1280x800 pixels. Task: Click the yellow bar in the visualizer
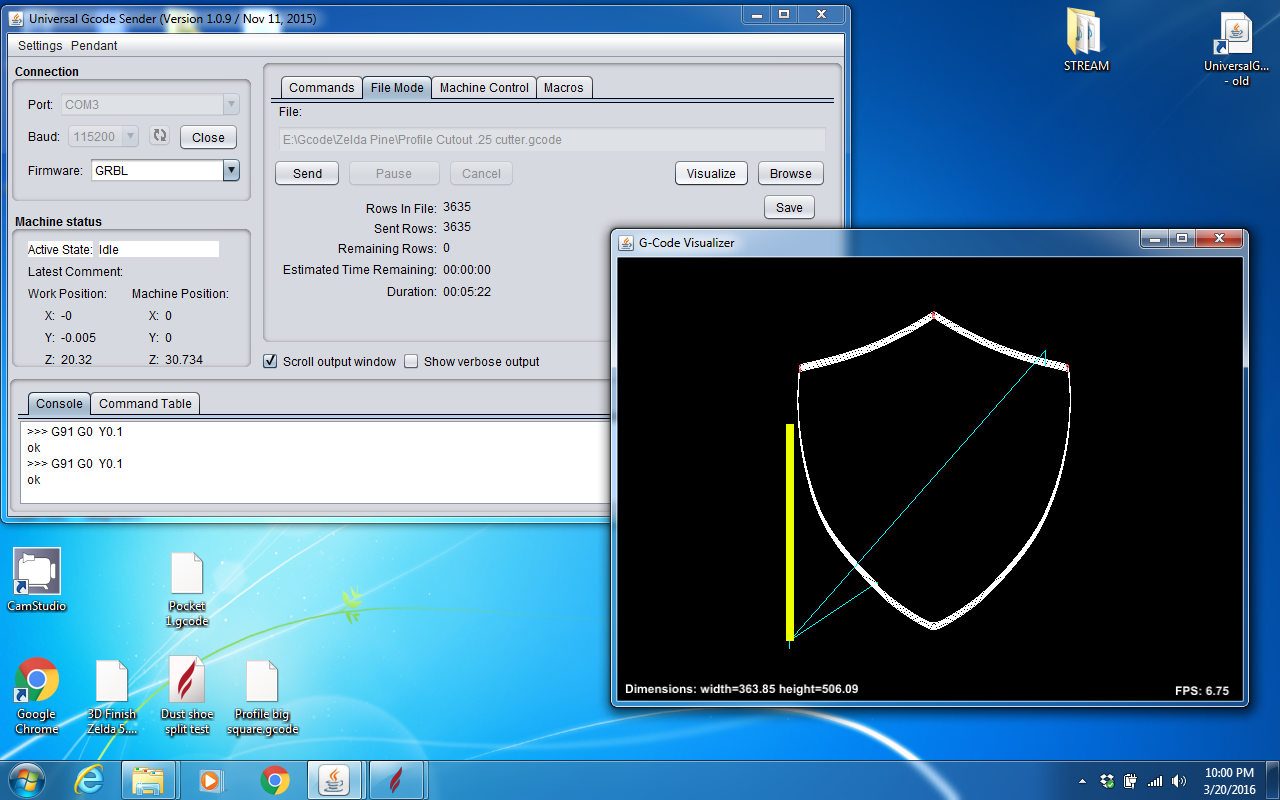tap(790, 532)
